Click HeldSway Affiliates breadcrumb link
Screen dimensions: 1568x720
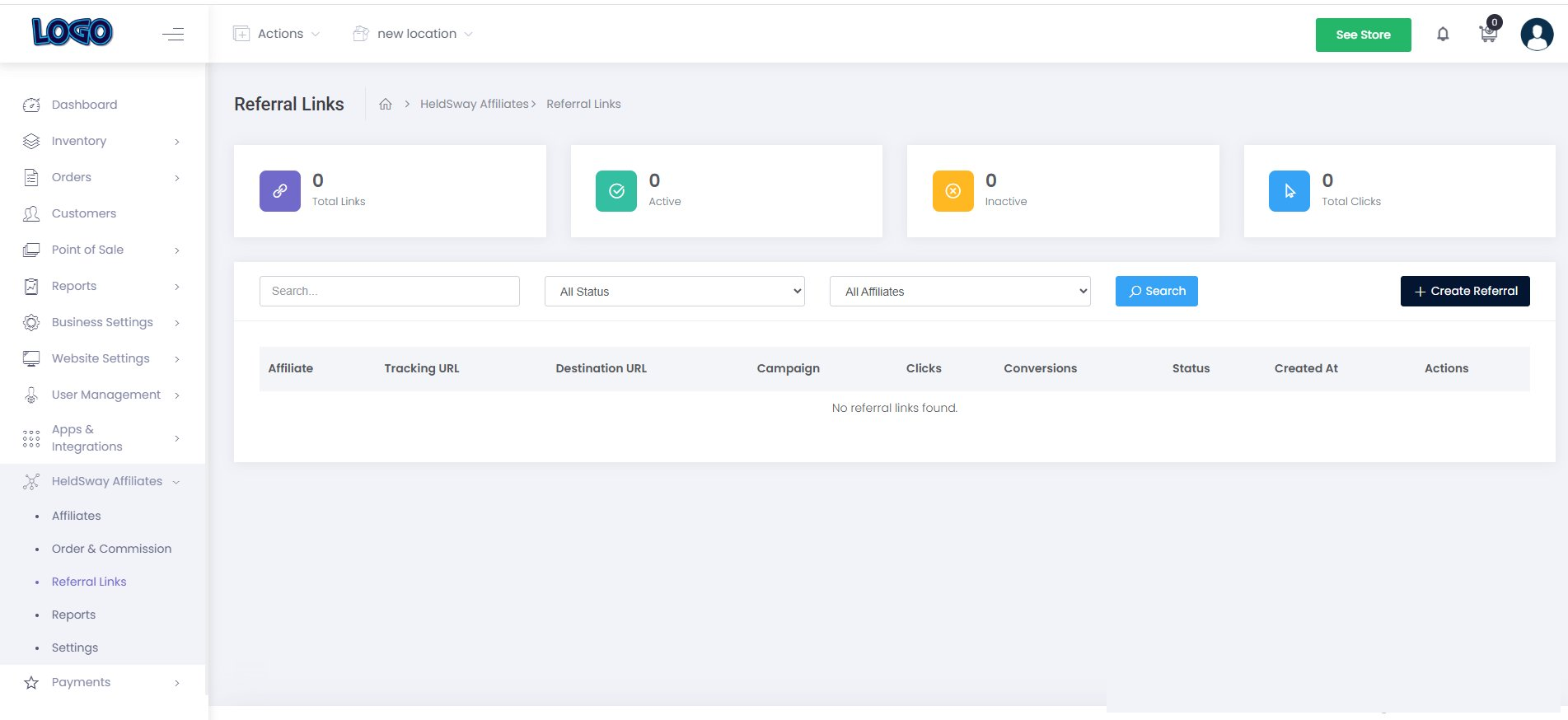pos(475,104)
